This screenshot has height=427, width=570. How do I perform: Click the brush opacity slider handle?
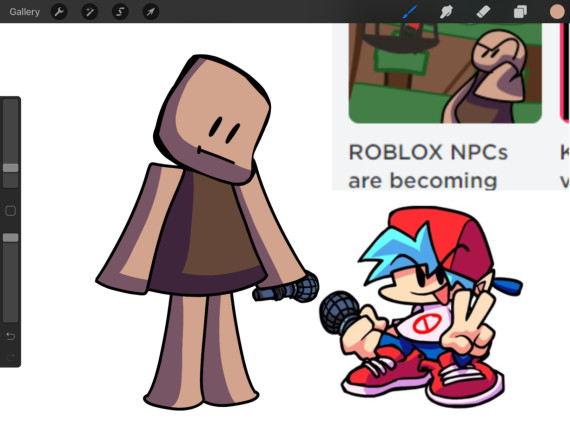[x=11, y=238]
